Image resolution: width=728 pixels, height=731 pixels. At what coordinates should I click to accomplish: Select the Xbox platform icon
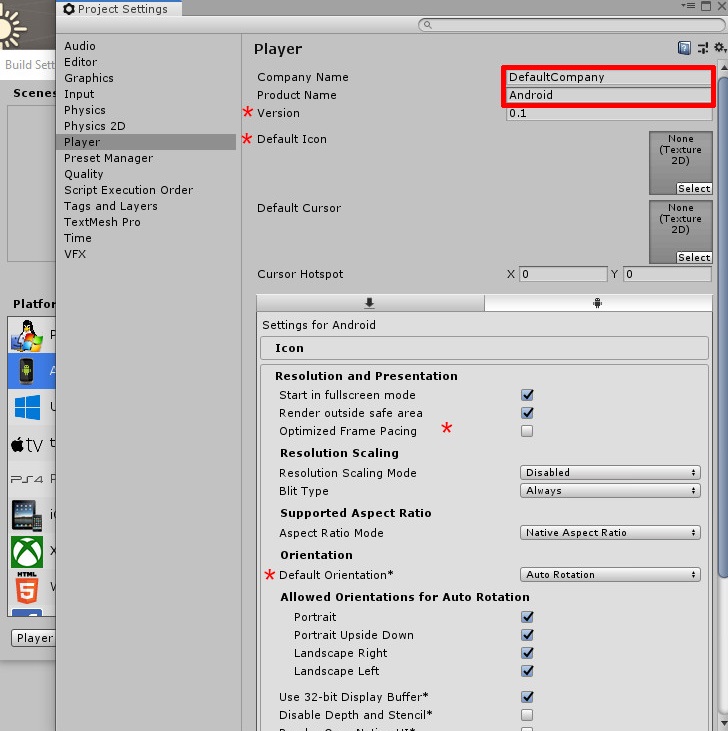tap(26, 552)
